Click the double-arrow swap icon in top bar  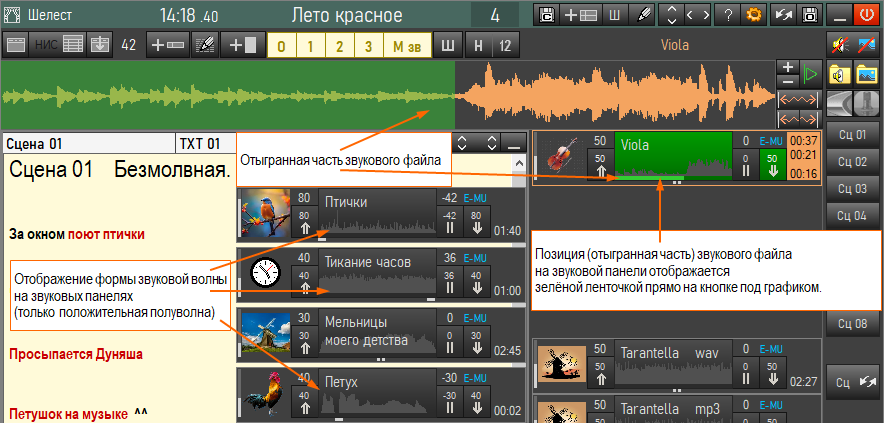click(783, 15)
